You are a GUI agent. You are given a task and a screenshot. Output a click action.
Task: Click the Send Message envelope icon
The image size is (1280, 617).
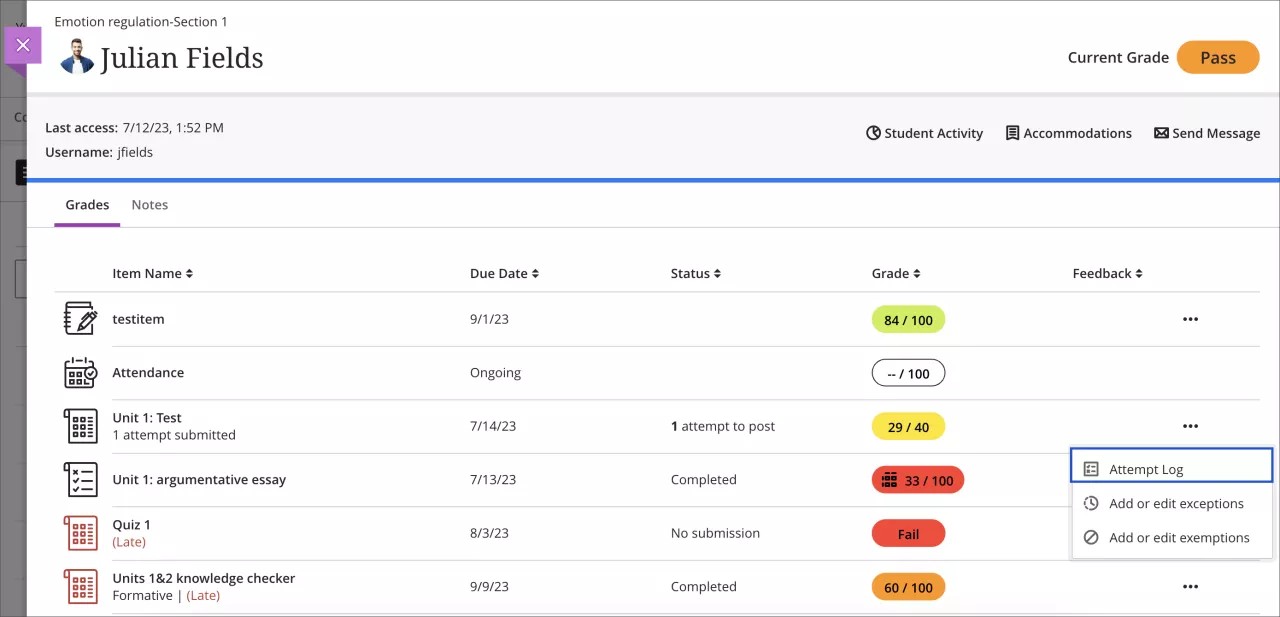[x=1161, y=132]
